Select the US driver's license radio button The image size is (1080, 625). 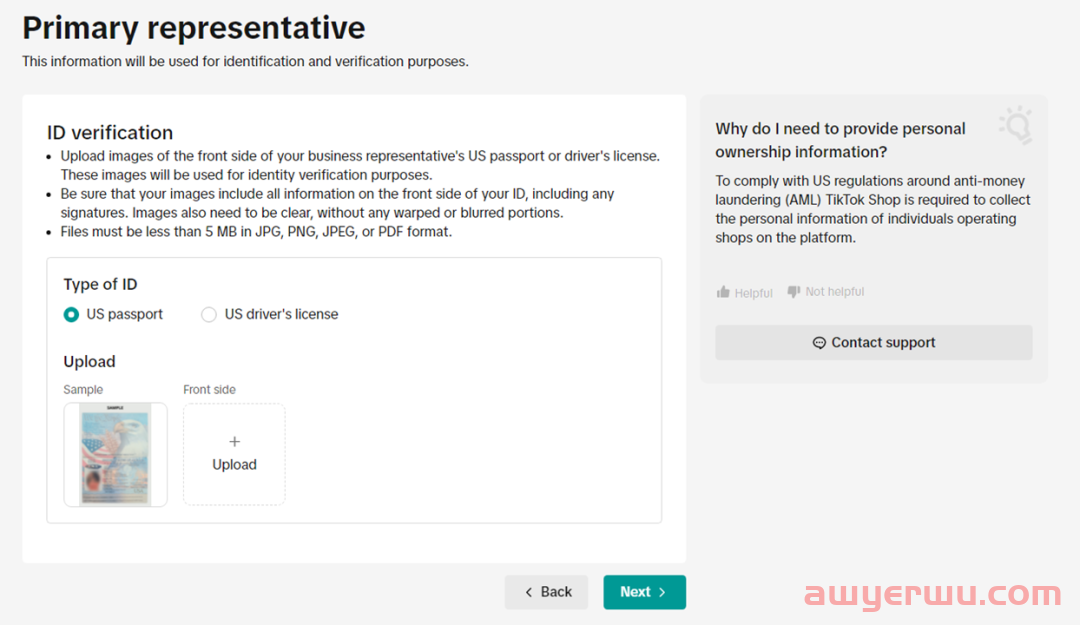pyautogui.click(x=209, y=314)
